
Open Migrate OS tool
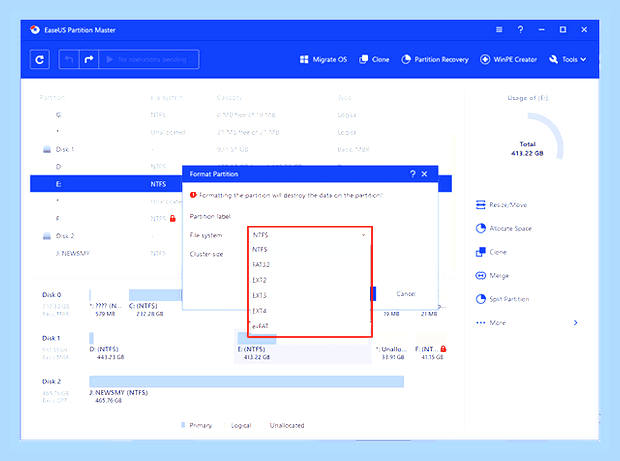323,59
